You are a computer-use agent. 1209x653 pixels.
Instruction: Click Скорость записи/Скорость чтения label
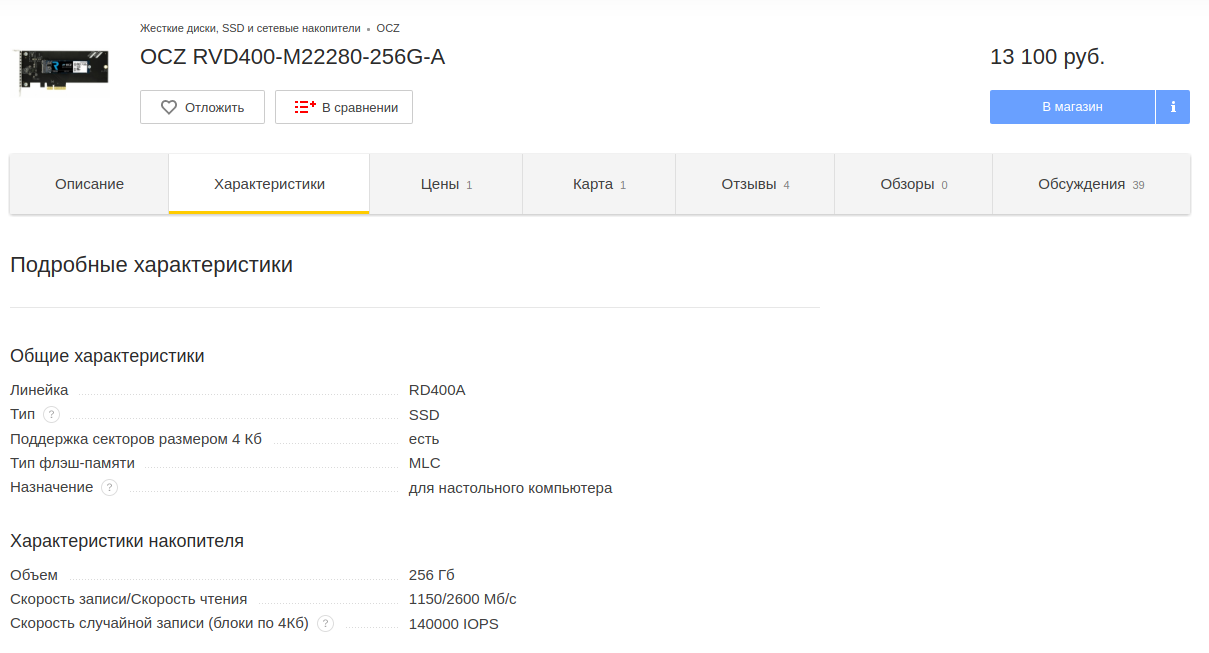coord(128,599)
